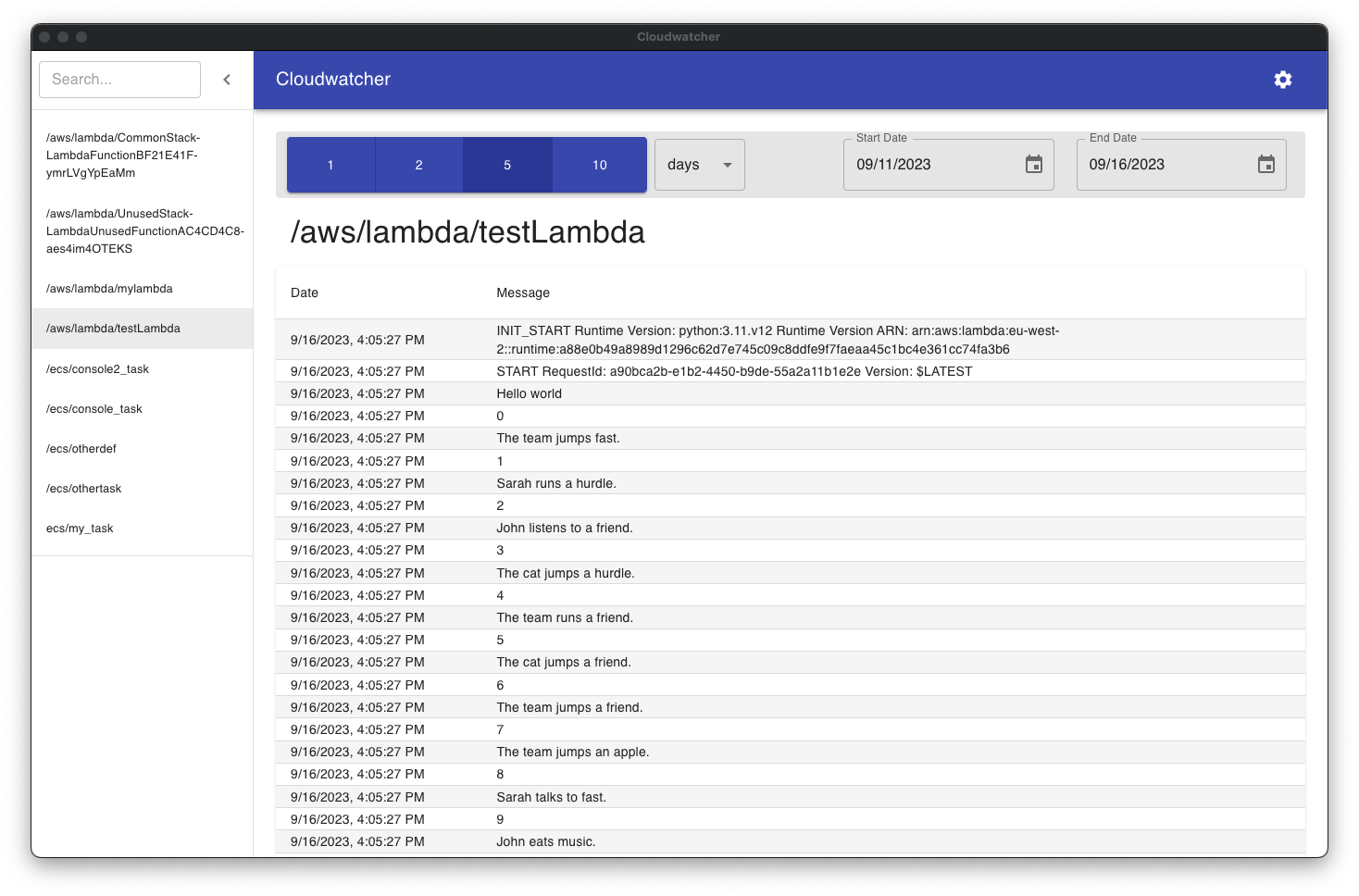Click 'The team jumps an apple.' message
Image resolution: width=1359 pixels, height=896 pixels.
click(573, 752)
